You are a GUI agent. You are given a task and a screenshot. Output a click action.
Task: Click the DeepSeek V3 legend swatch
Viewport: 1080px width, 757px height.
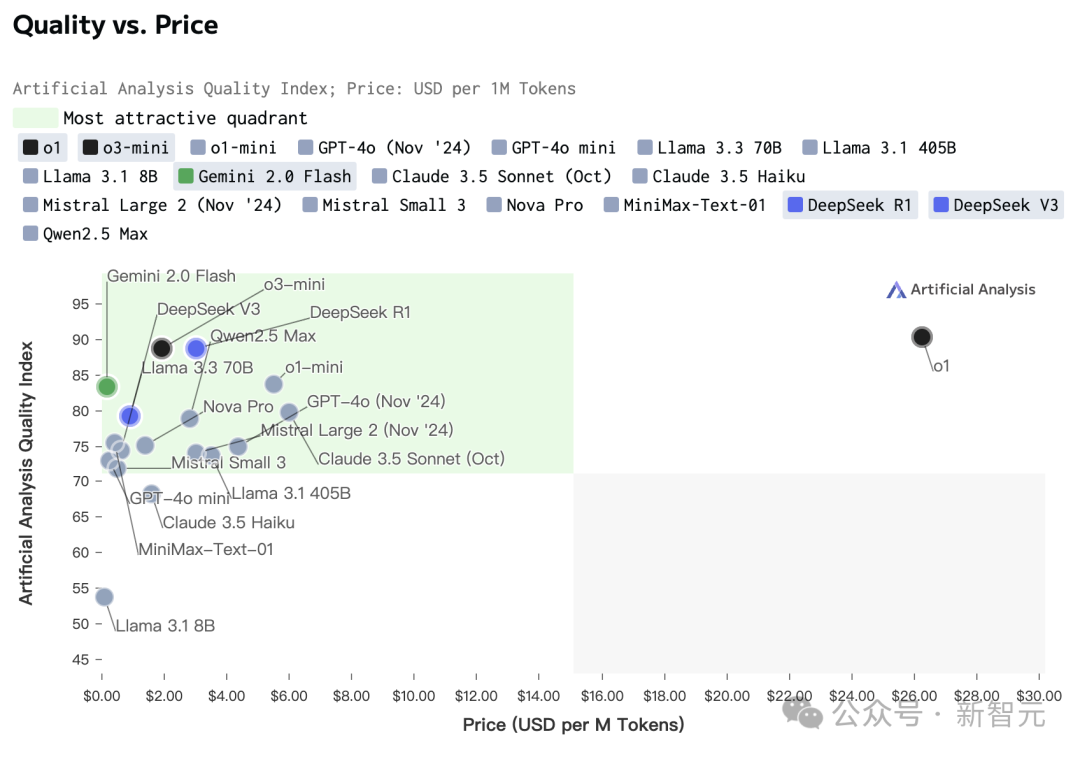coord(940,206)
